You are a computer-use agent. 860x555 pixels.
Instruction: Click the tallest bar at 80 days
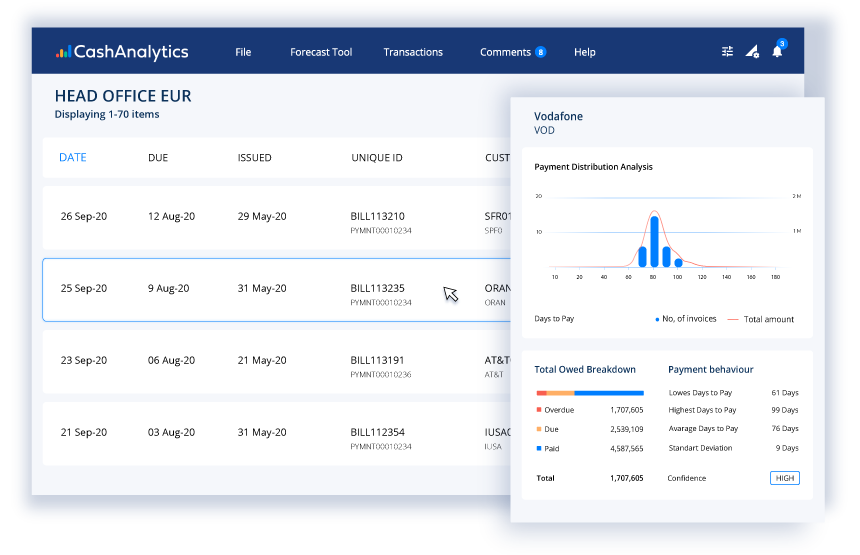click(x=654, y=241)
